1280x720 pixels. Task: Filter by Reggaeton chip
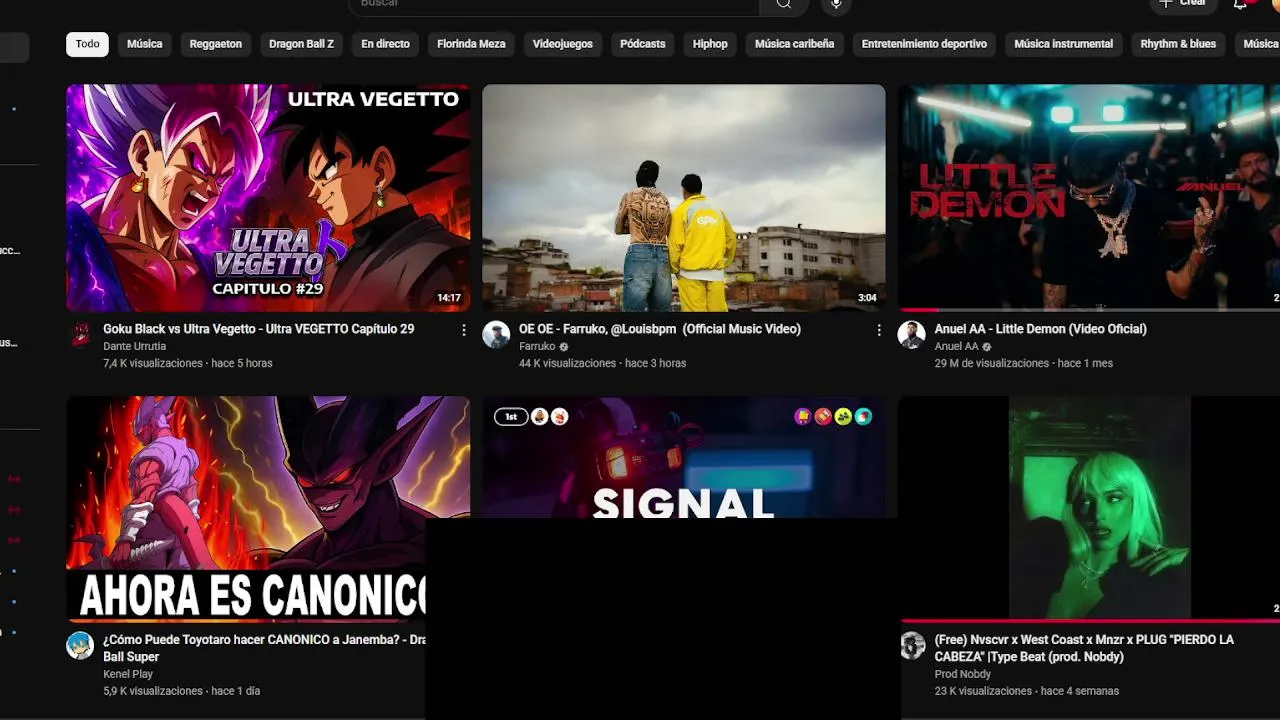pos(216,44)
